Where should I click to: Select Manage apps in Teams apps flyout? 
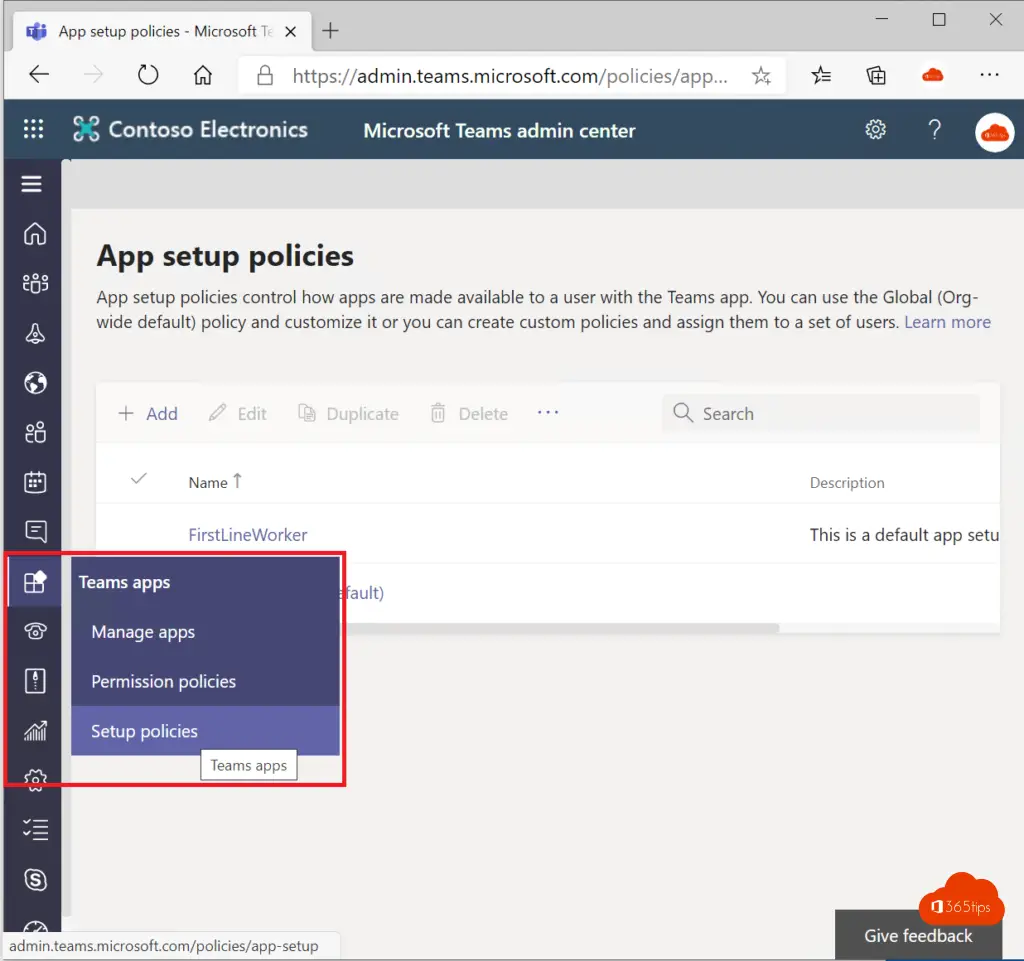[x=143, y=632]
